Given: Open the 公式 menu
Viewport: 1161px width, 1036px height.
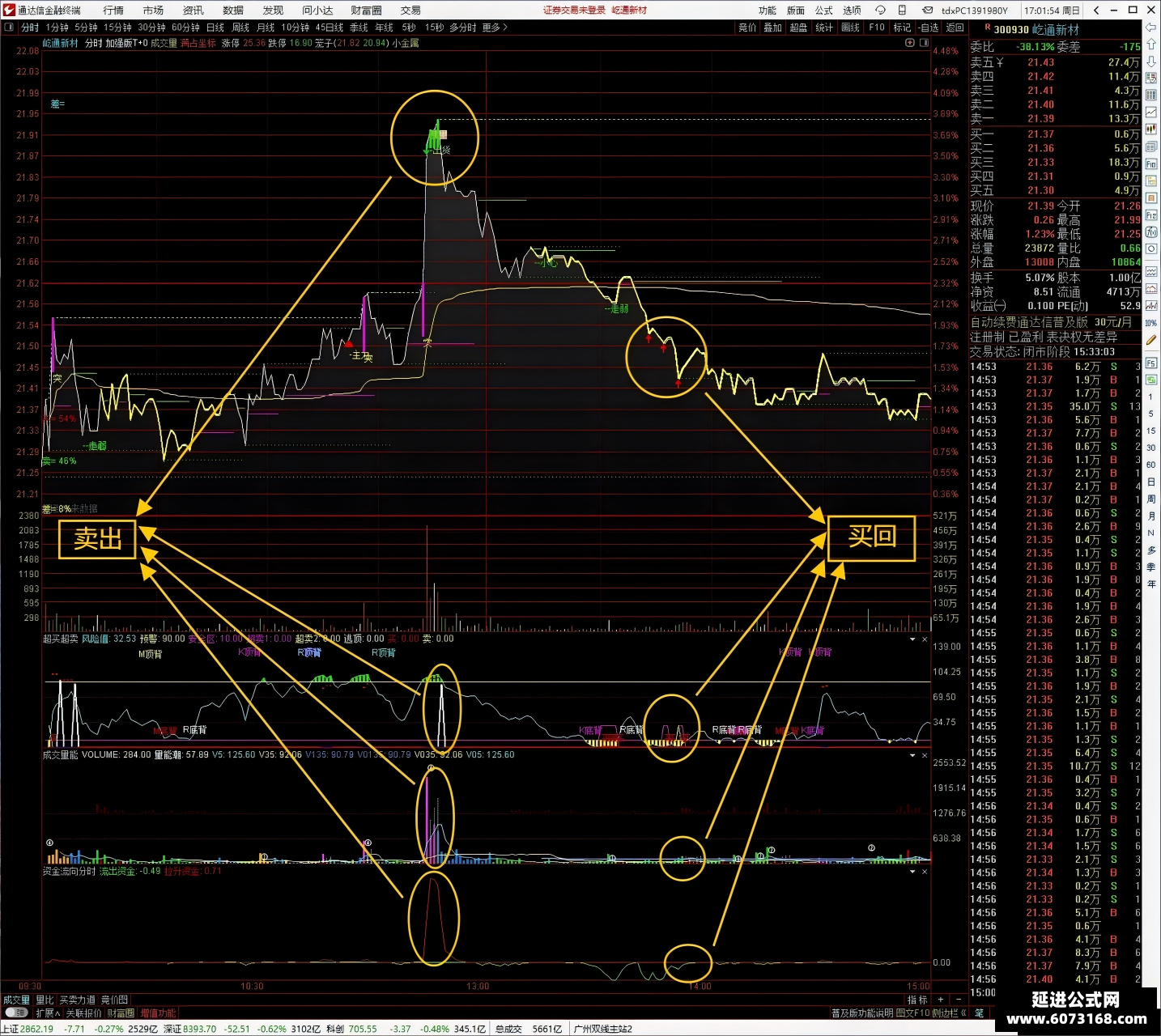Looking at the screenshot, I should tap(823, 11).
